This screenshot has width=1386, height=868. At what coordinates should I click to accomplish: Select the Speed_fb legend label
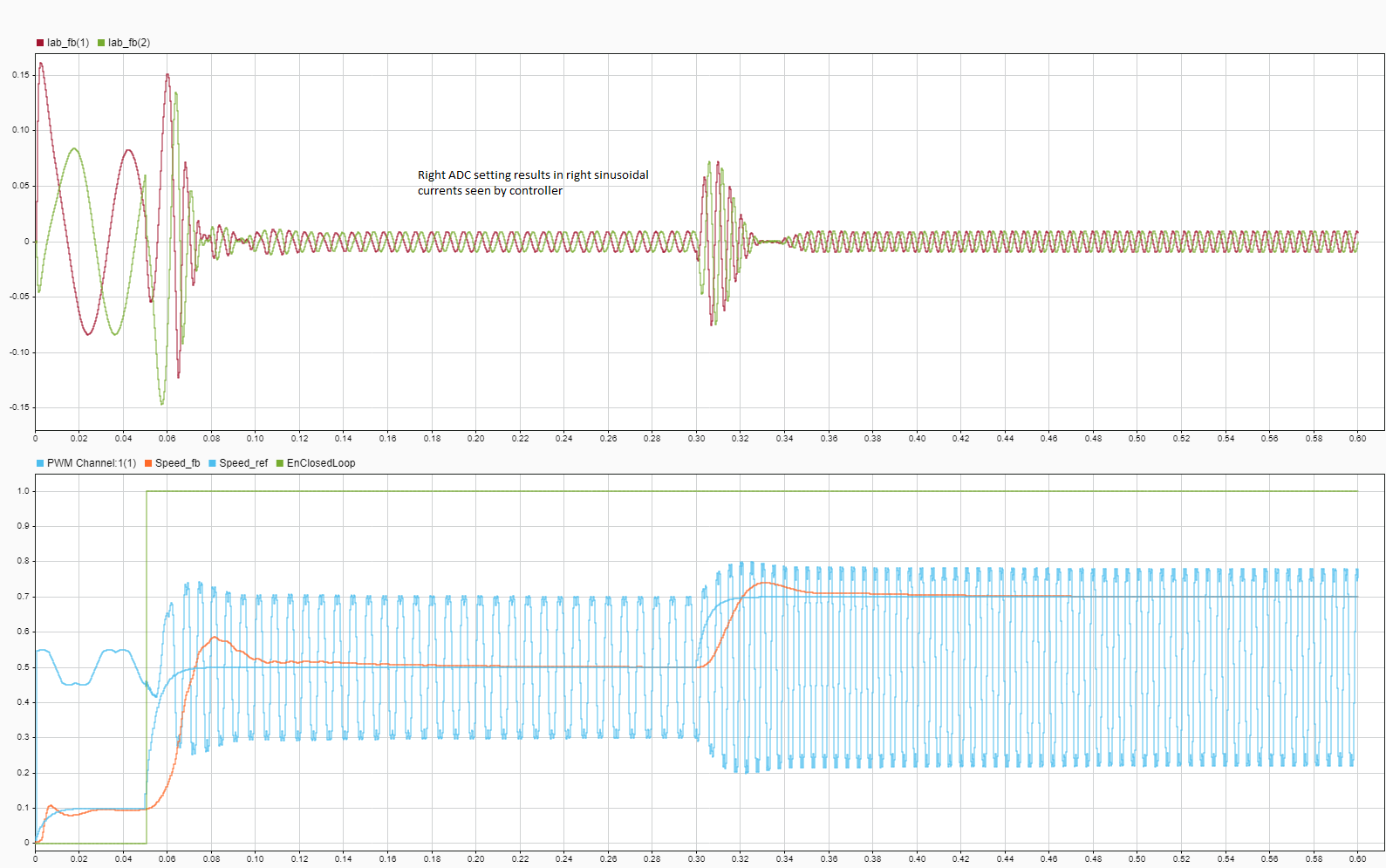tap(177, 463)
